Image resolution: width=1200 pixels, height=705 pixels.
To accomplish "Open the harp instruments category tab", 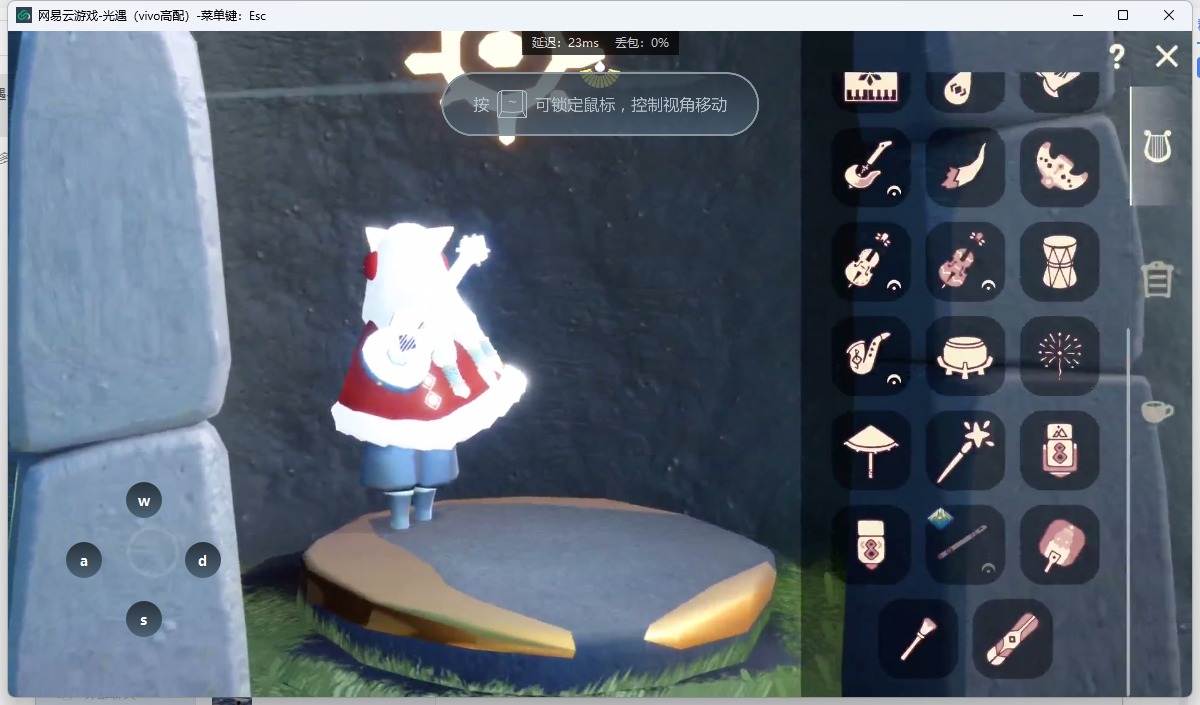I will pyautogui.click(x=1157, y=146).
